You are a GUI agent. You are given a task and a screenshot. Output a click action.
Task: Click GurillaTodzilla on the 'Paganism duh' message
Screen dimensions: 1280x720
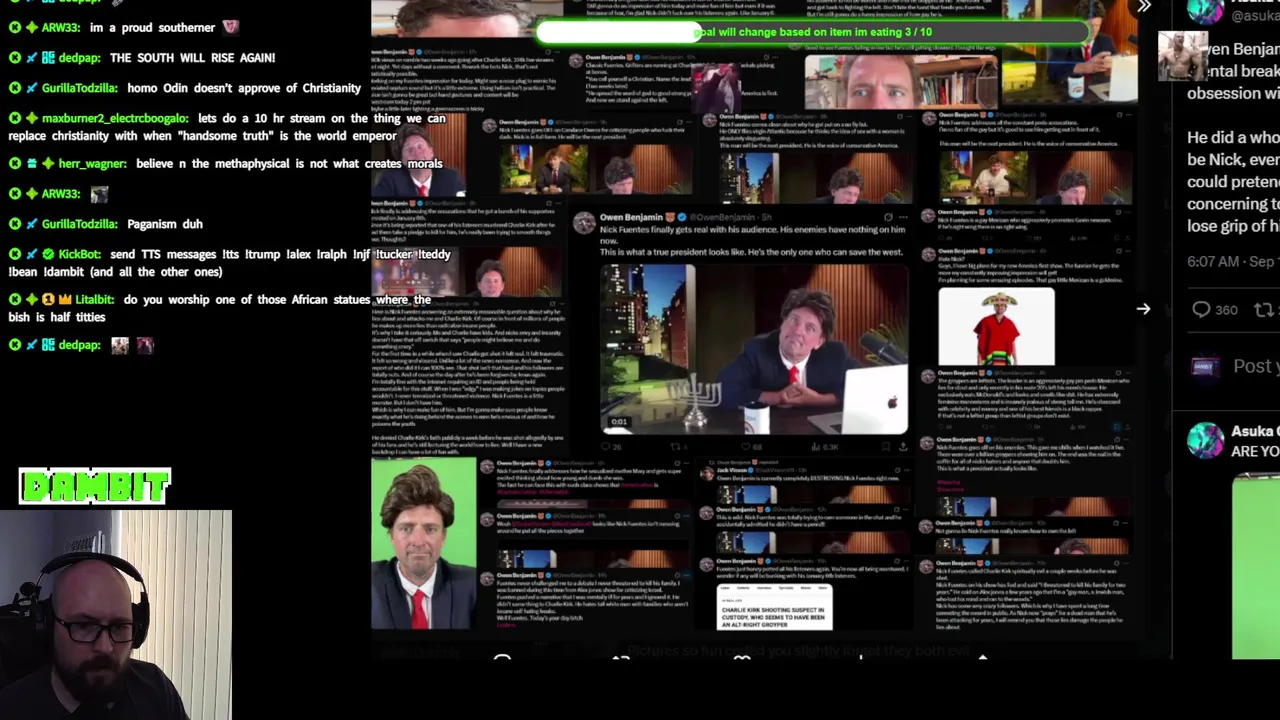(80, 224)
